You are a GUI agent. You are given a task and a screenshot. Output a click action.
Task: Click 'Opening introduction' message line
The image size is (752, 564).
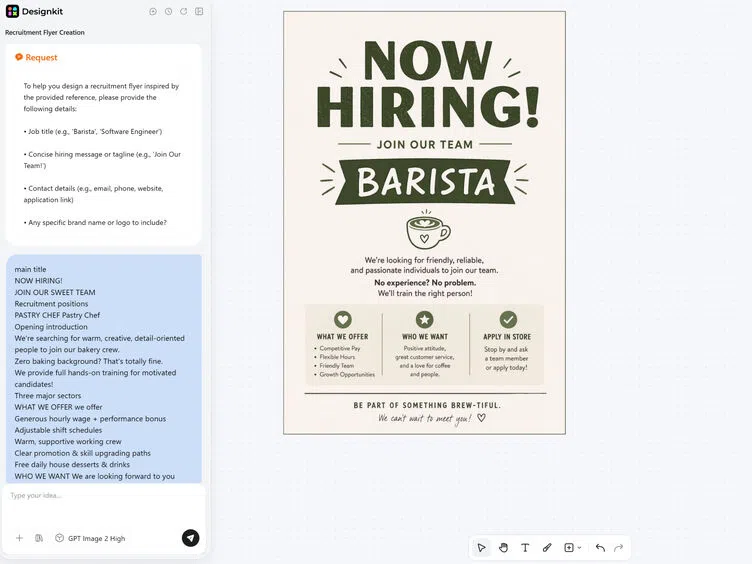click(x=51, y=327)
